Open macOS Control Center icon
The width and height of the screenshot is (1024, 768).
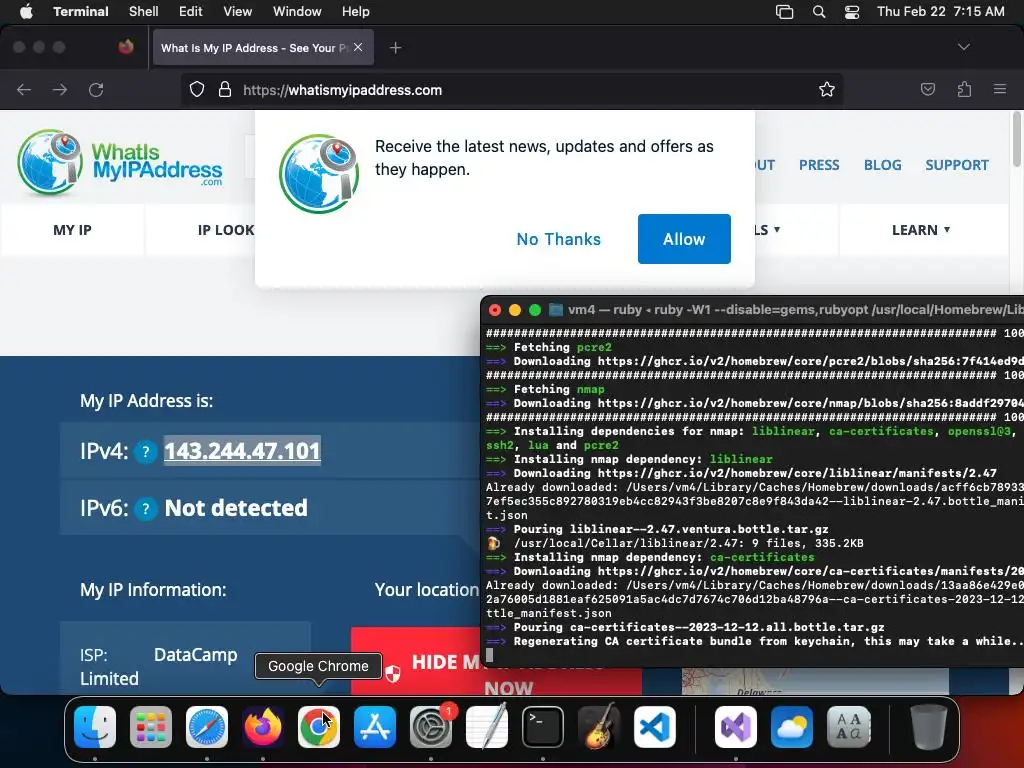click(x=852, y=12)
